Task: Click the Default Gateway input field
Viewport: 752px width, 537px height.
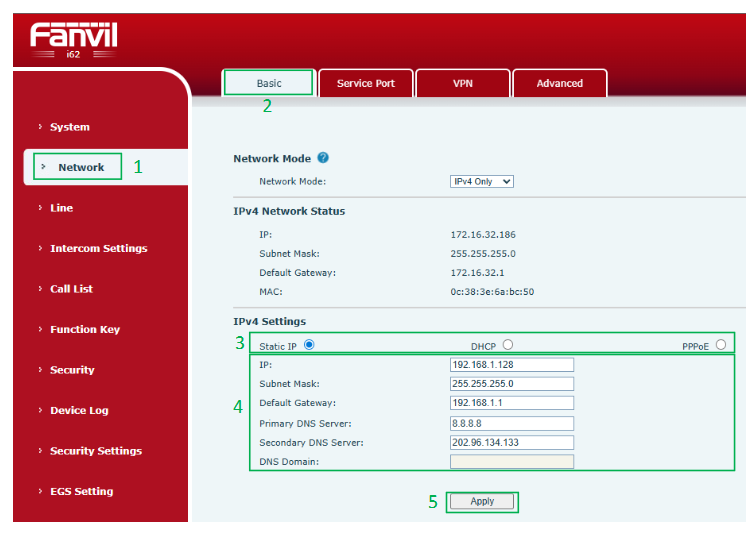Action: [512, 403]
